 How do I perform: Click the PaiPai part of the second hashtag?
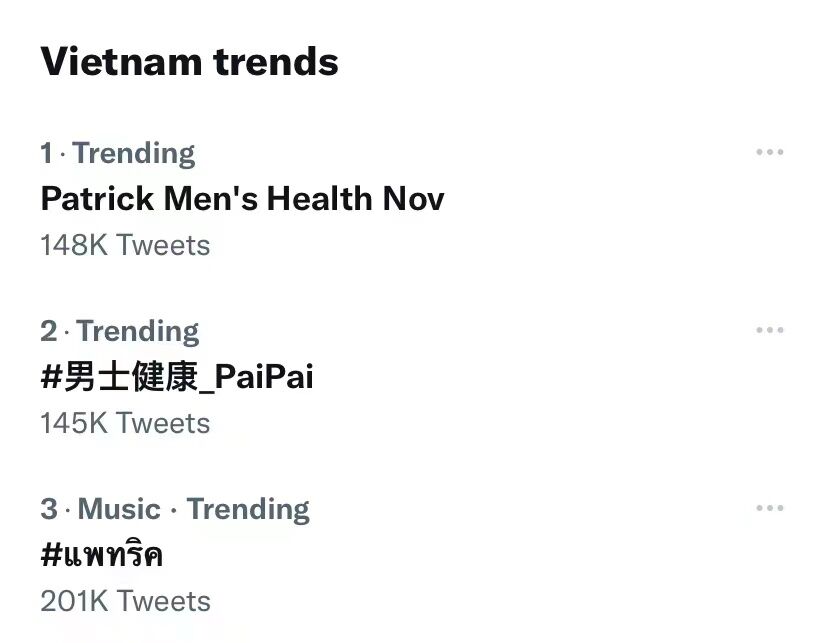point(264,377)
